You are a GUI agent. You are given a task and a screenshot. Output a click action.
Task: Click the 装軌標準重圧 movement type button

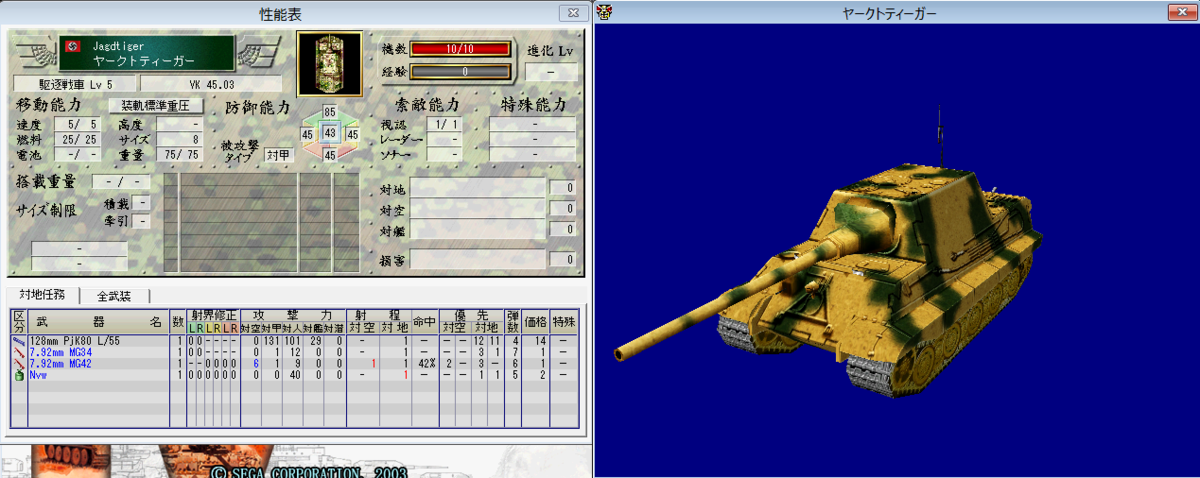coord(154,105)
